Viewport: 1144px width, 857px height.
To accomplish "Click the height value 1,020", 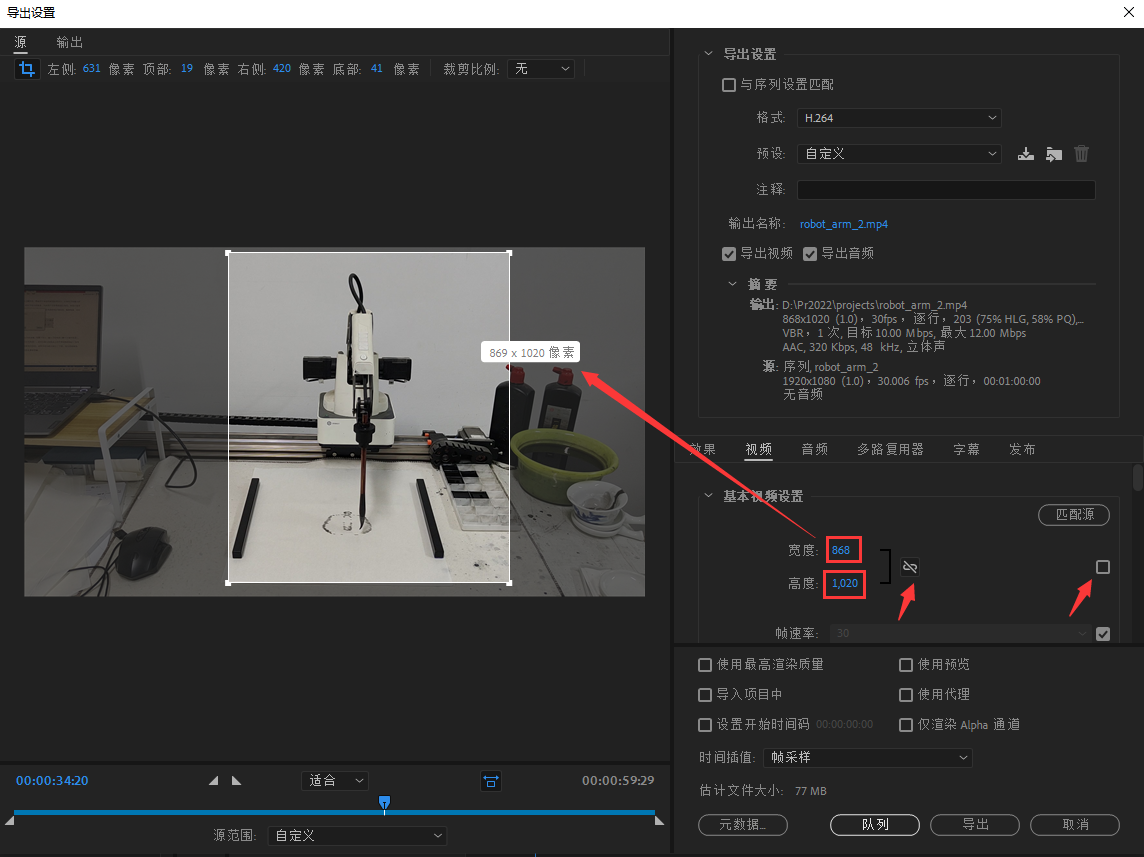I will (x=844, y=583).
